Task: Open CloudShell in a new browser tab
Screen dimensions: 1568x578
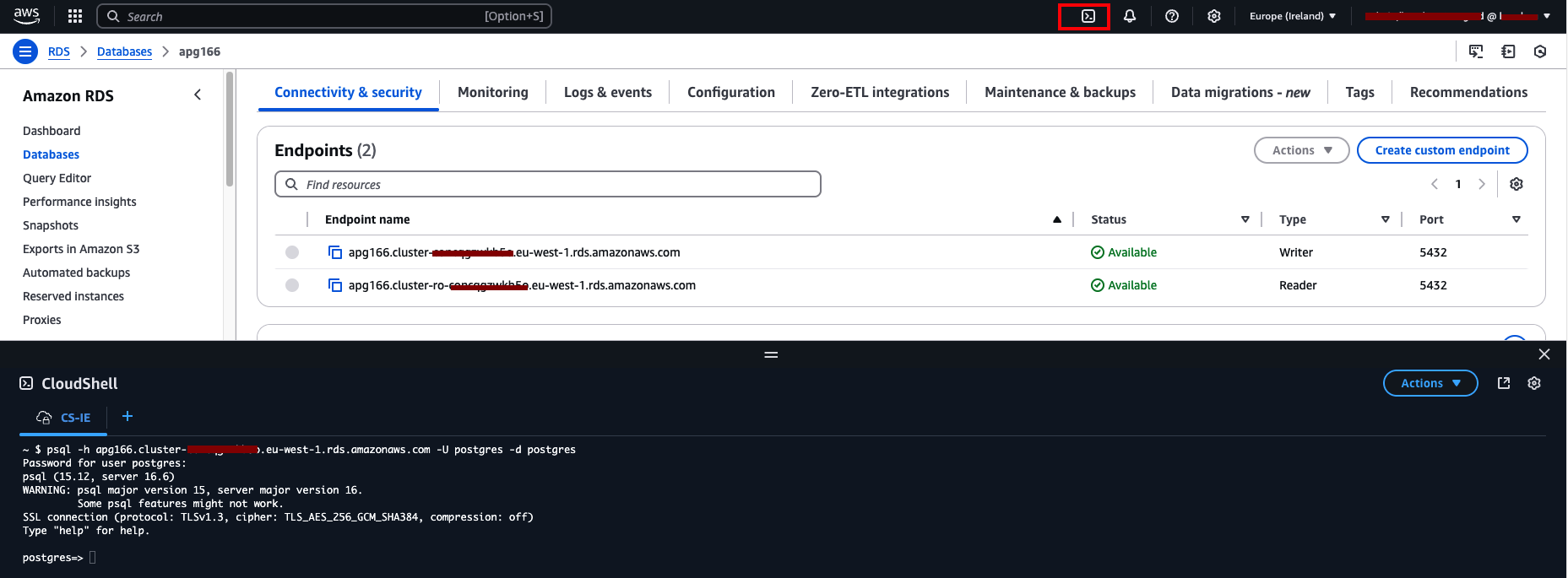Action: point(1504,383)
